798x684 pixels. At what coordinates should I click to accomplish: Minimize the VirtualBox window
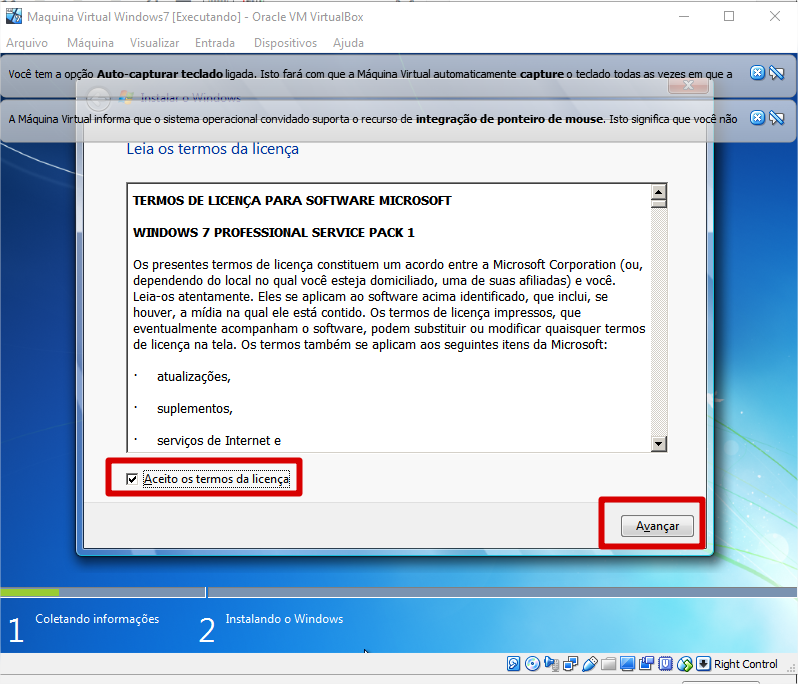tap(684, 16)
